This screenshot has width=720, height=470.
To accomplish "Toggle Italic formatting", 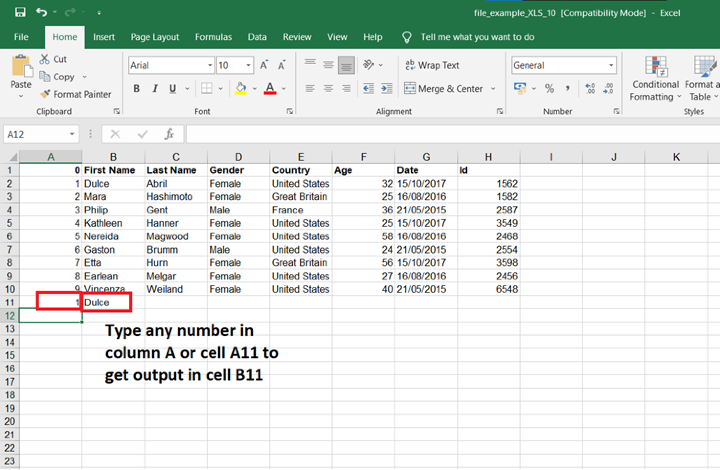I will [156, 89].
